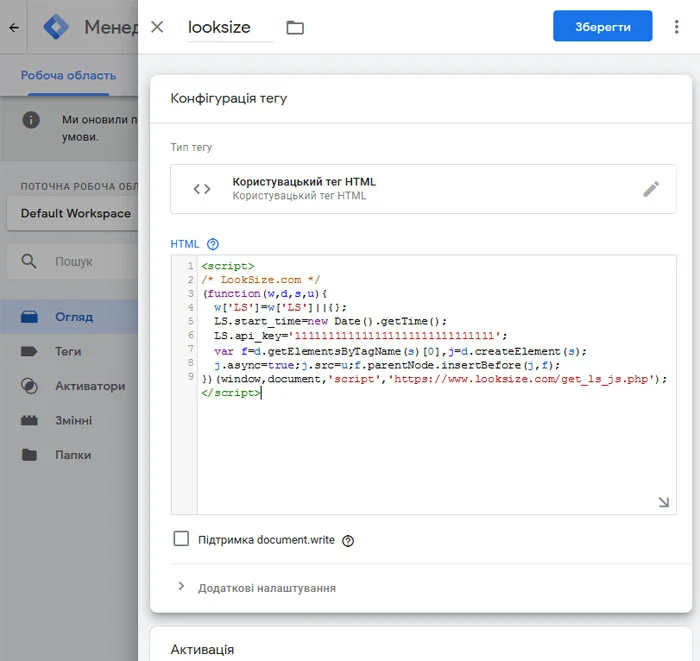Click the Огляд briefcase icon
The image size is (700, 661).
tap(29, 317)
